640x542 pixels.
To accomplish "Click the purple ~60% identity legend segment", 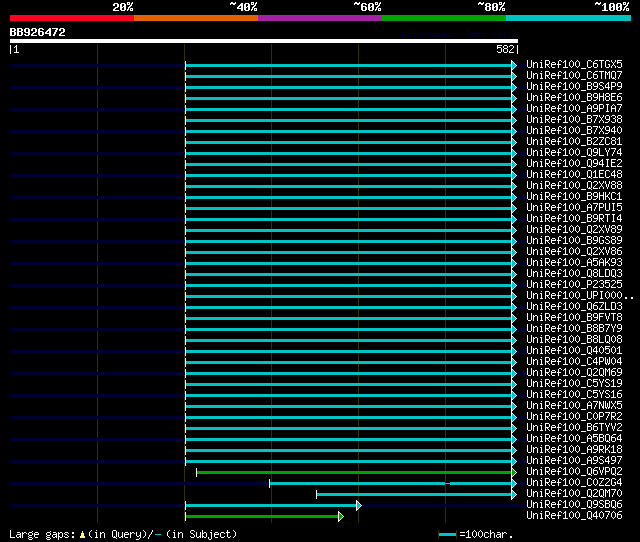I will pos(320,18).
